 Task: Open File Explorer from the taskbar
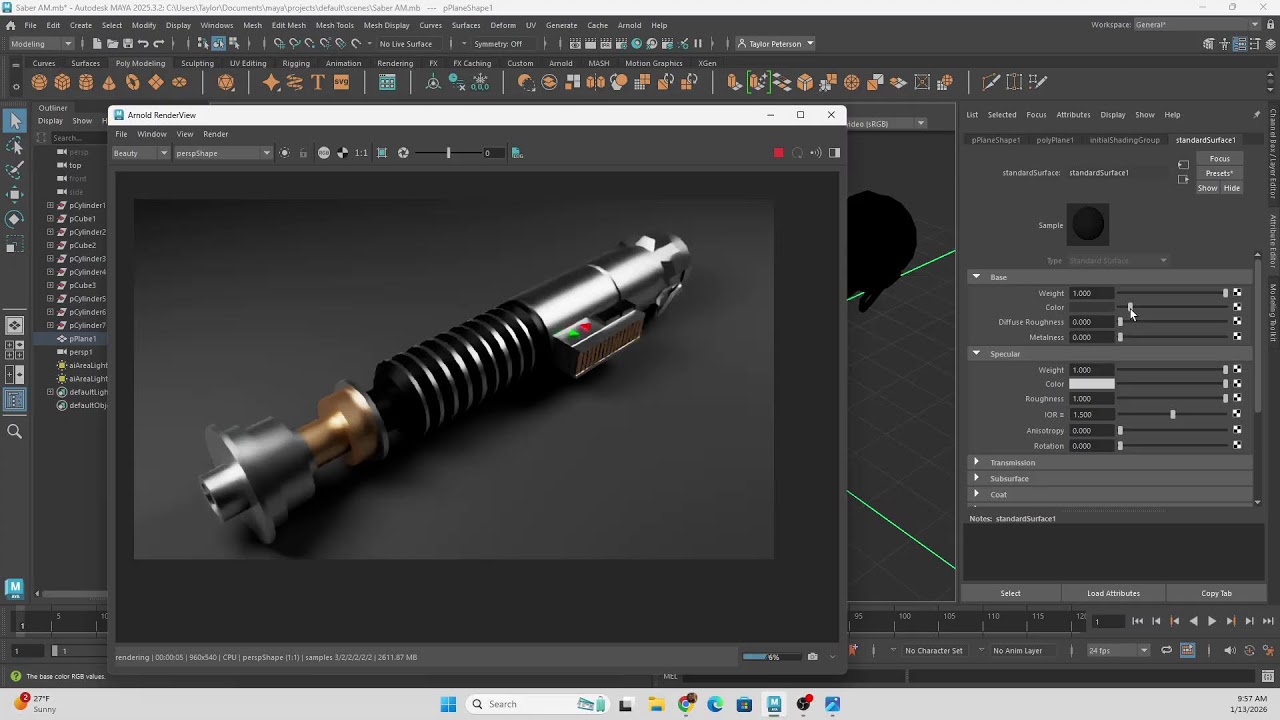click(657, 704)
